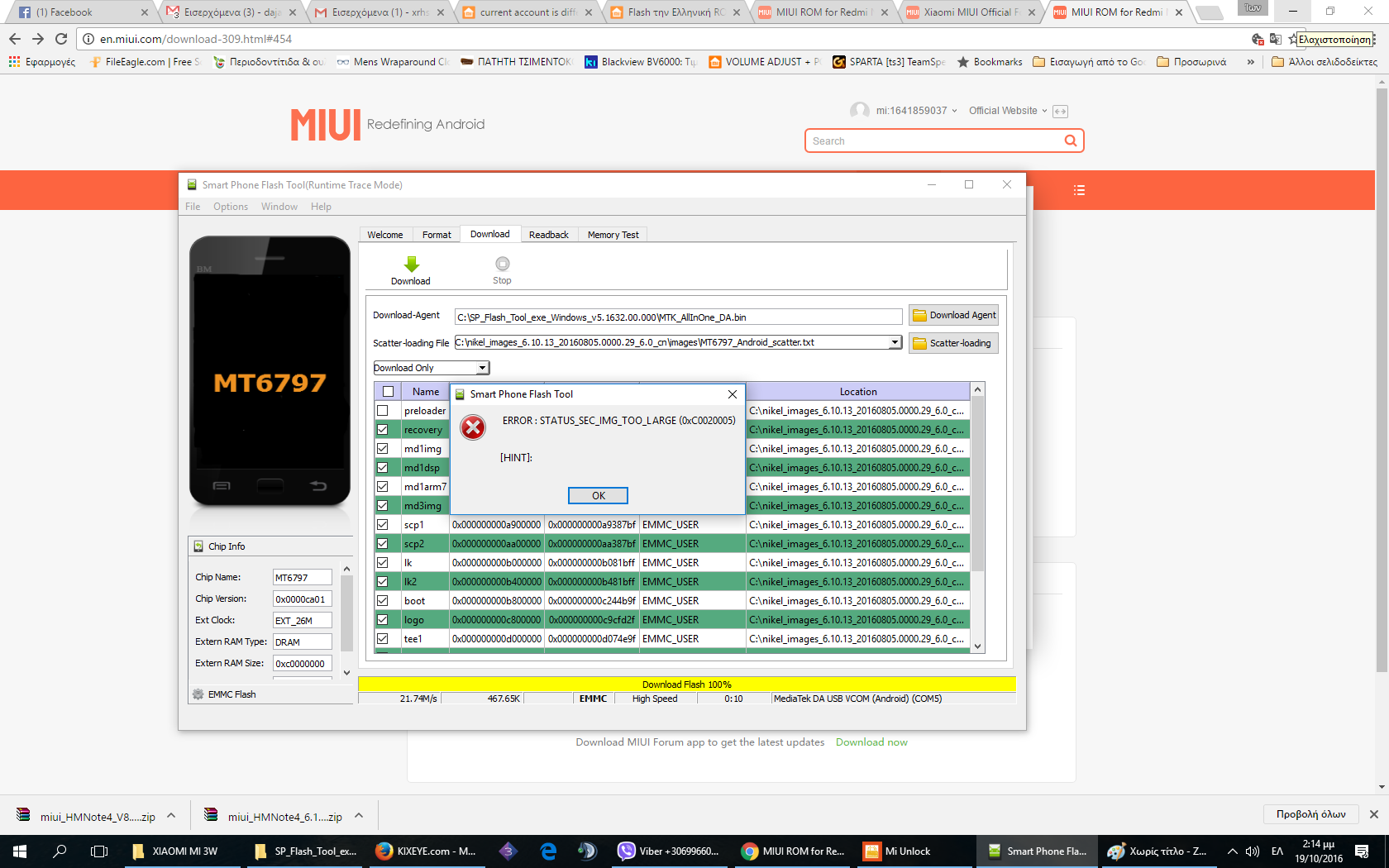The image size is (1389, 868).
Task: Open Viber from the taskbar
Action: (x=669, y=851)
